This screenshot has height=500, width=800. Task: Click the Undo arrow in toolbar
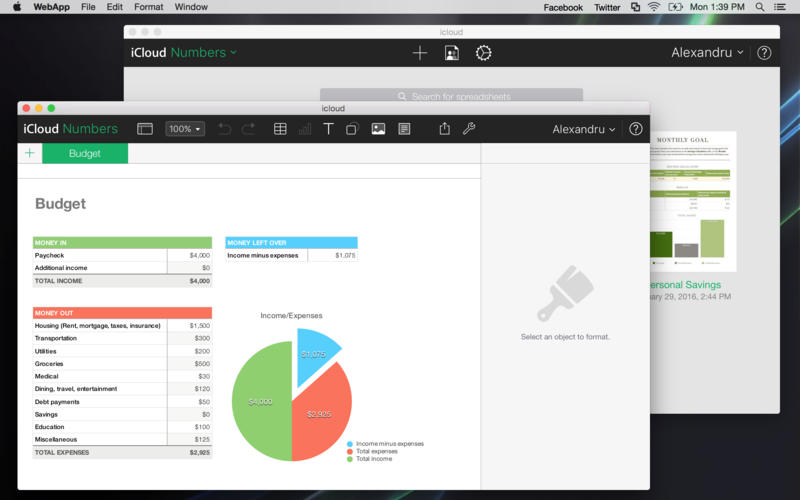pos(224,129)
